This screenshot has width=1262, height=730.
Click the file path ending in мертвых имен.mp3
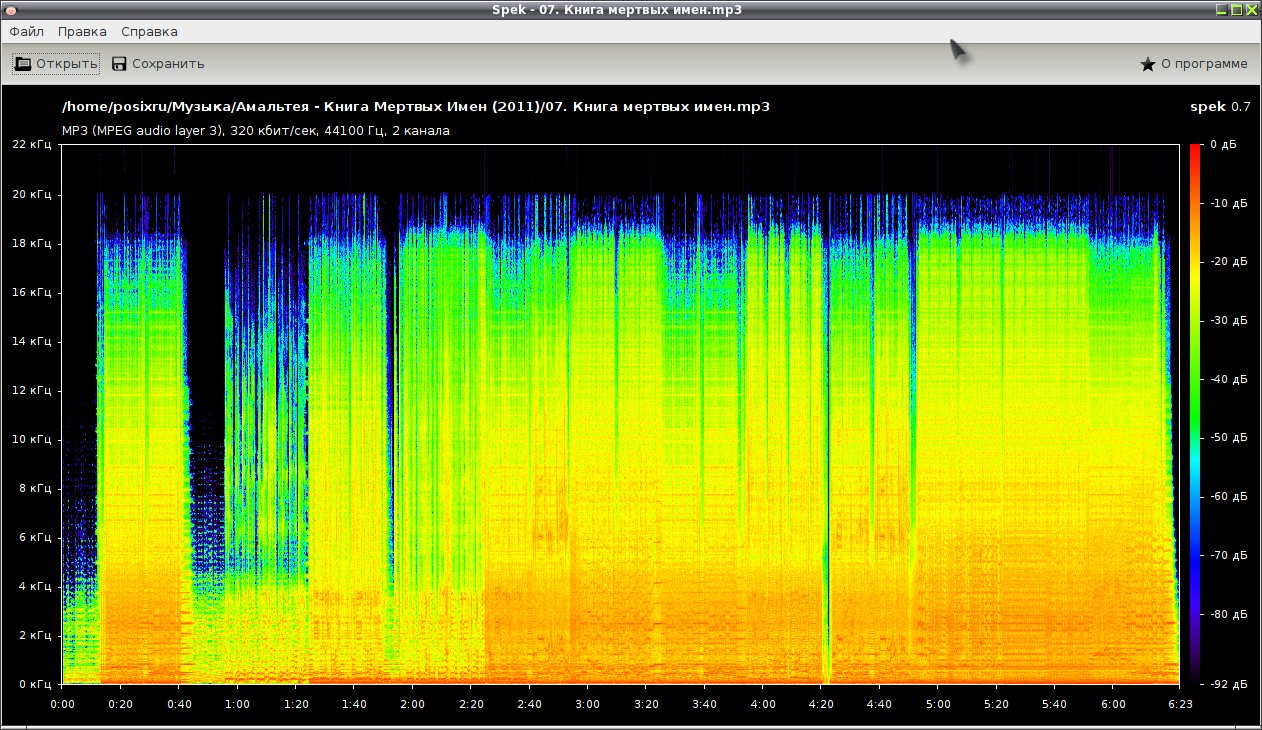coord(416,107)
